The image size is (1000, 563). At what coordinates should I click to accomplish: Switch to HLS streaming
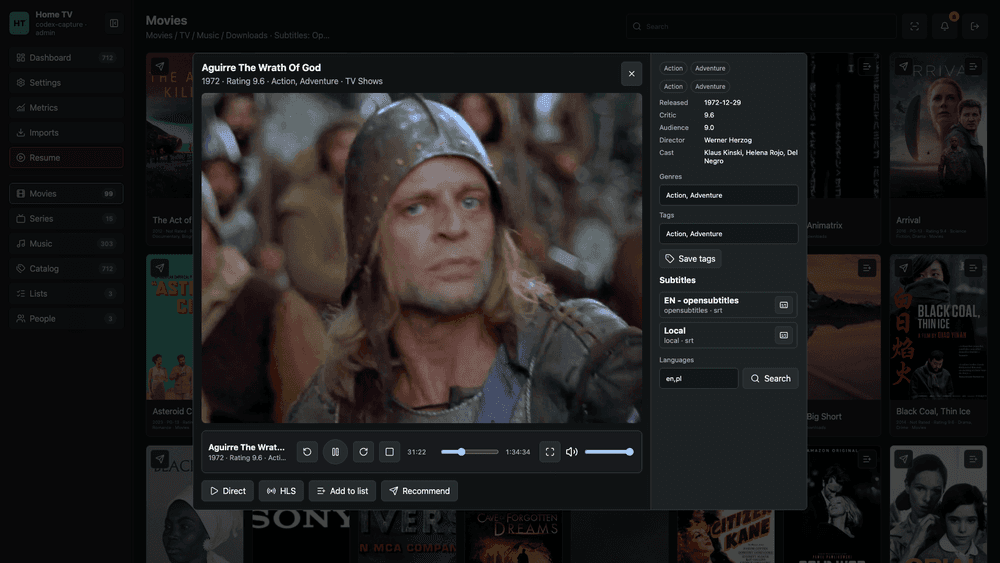pos(281,491)
